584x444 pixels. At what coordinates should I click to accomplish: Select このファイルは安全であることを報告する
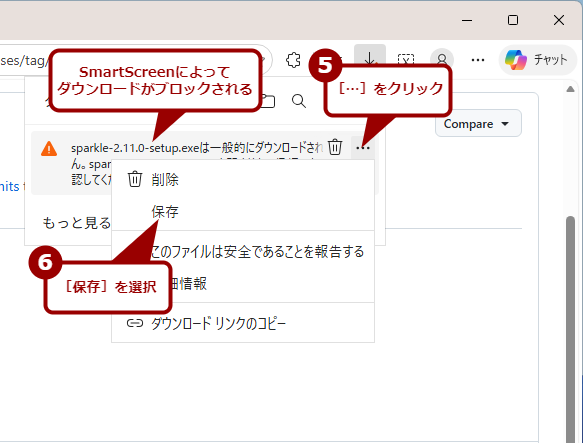(x=243, y=252)
